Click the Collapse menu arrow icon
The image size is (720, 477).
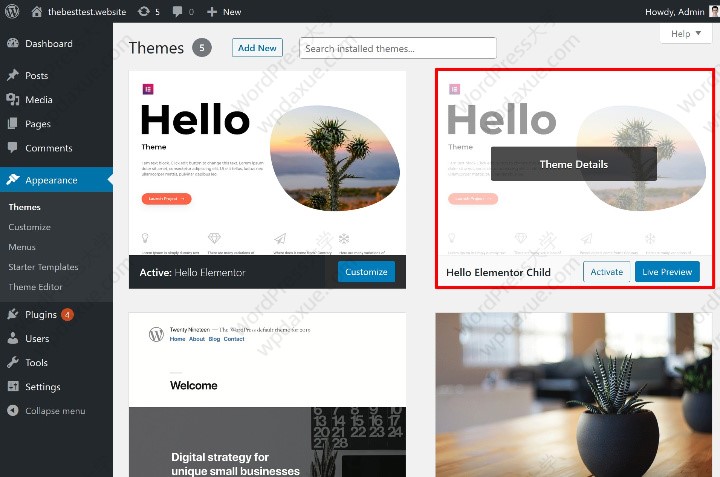[13, 410]
